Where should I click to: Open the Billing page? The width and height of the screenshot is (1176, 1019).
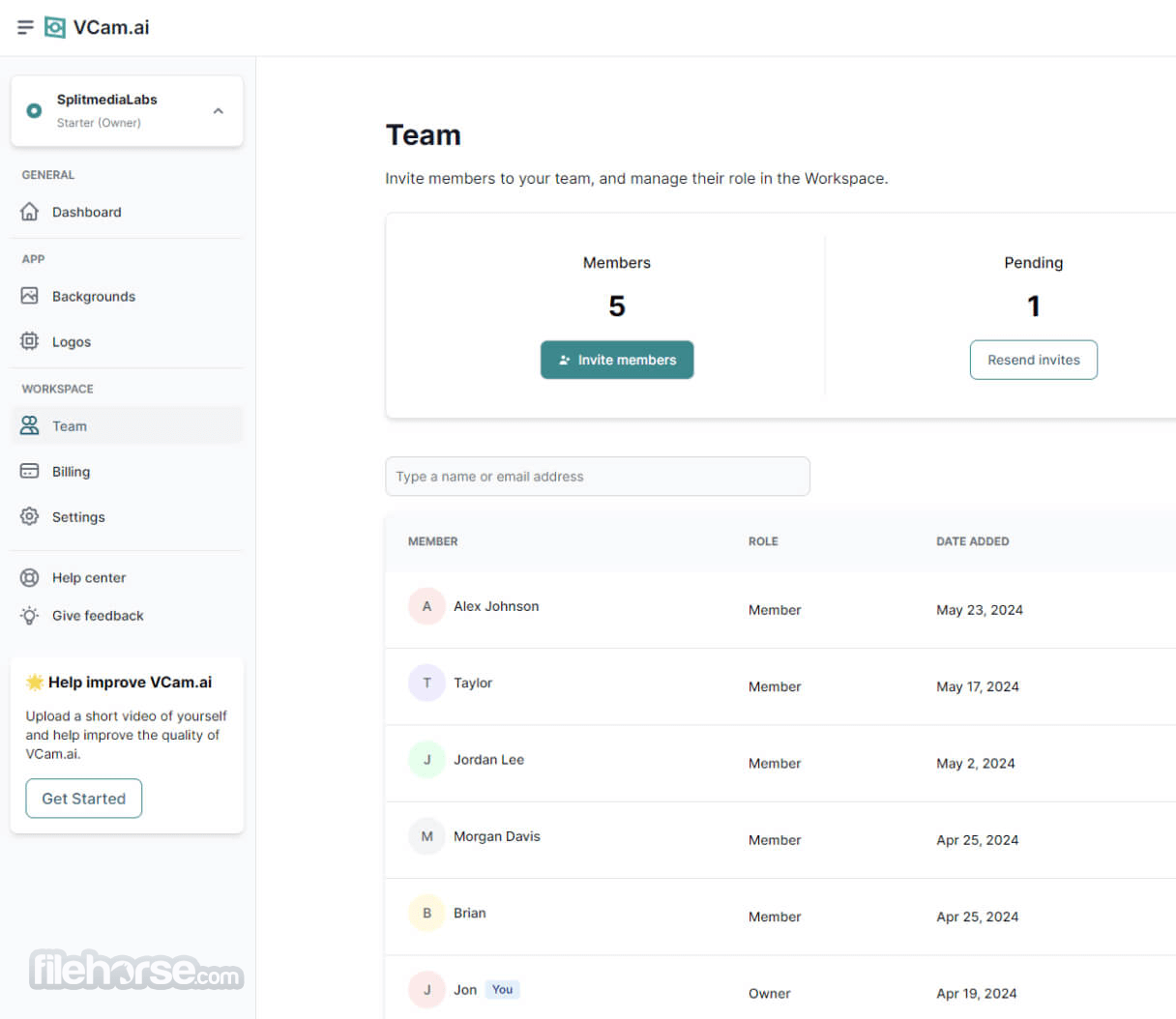pyautogui.click(x=127, y=471)
